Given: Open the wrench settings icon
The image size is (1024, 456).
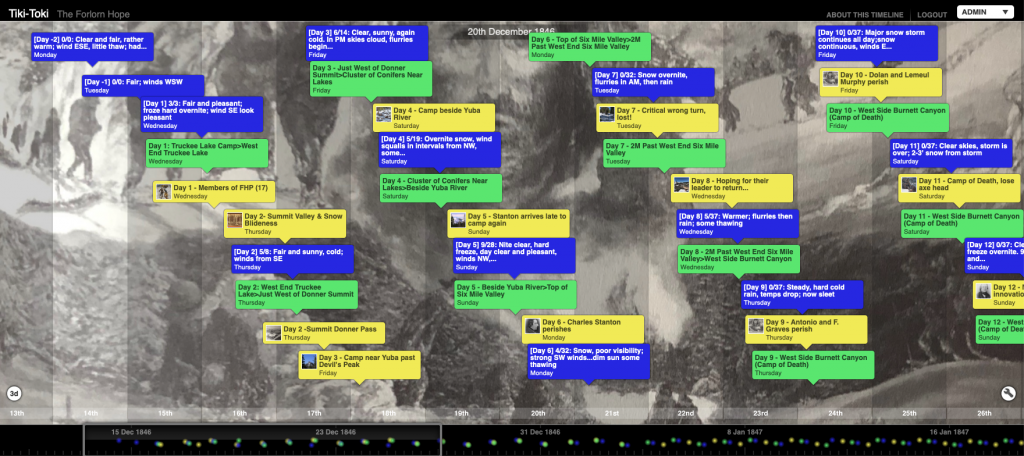Looking at the screenshot, I should (1008, 393).
